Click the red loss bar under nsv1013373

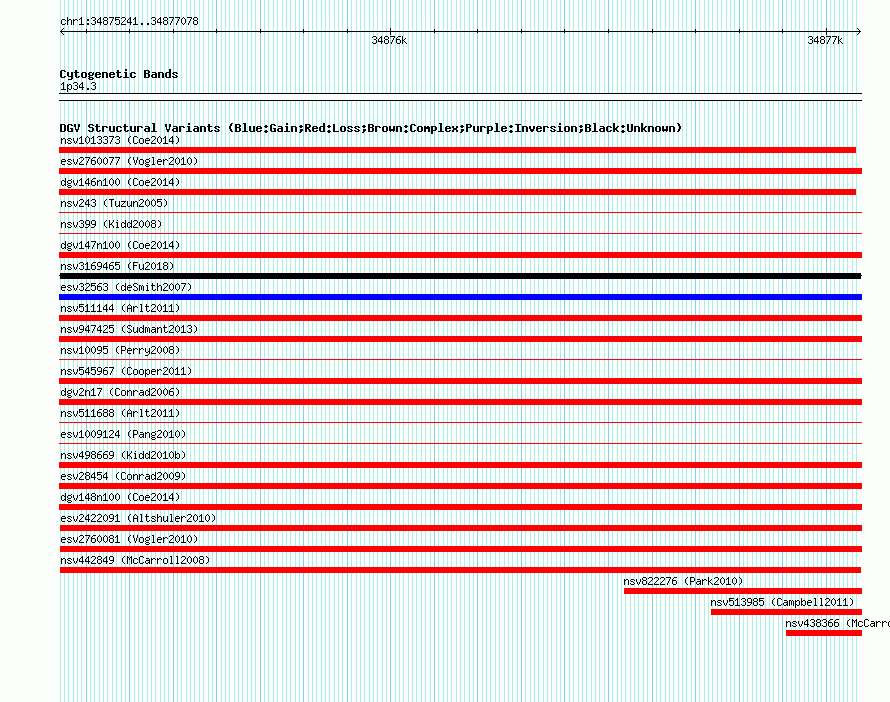pos(457,150)
